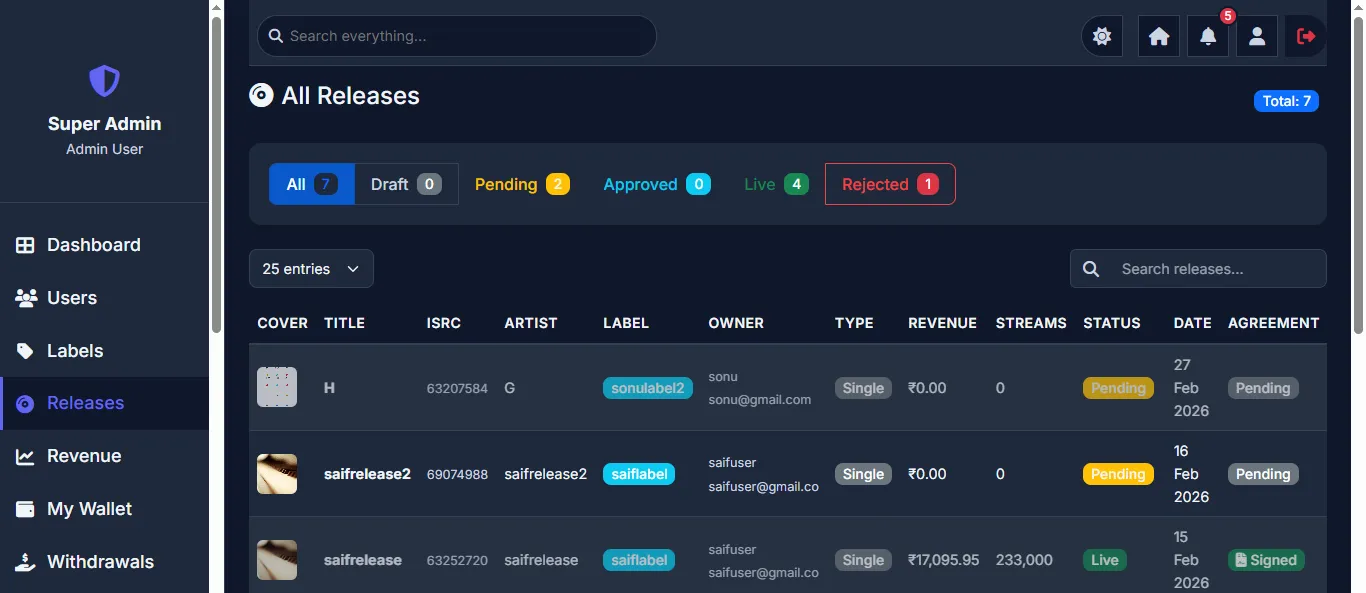
Task: Sort by STATUS column header
Action: (1112, 323)
